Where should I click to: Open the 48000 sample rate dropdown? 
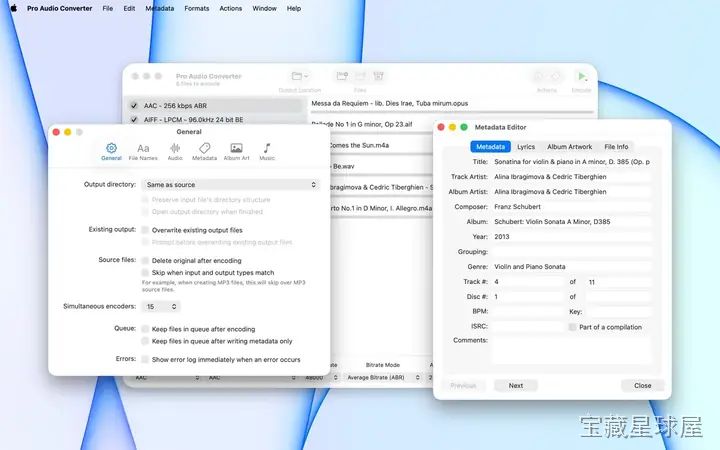(x=321, y=377)
